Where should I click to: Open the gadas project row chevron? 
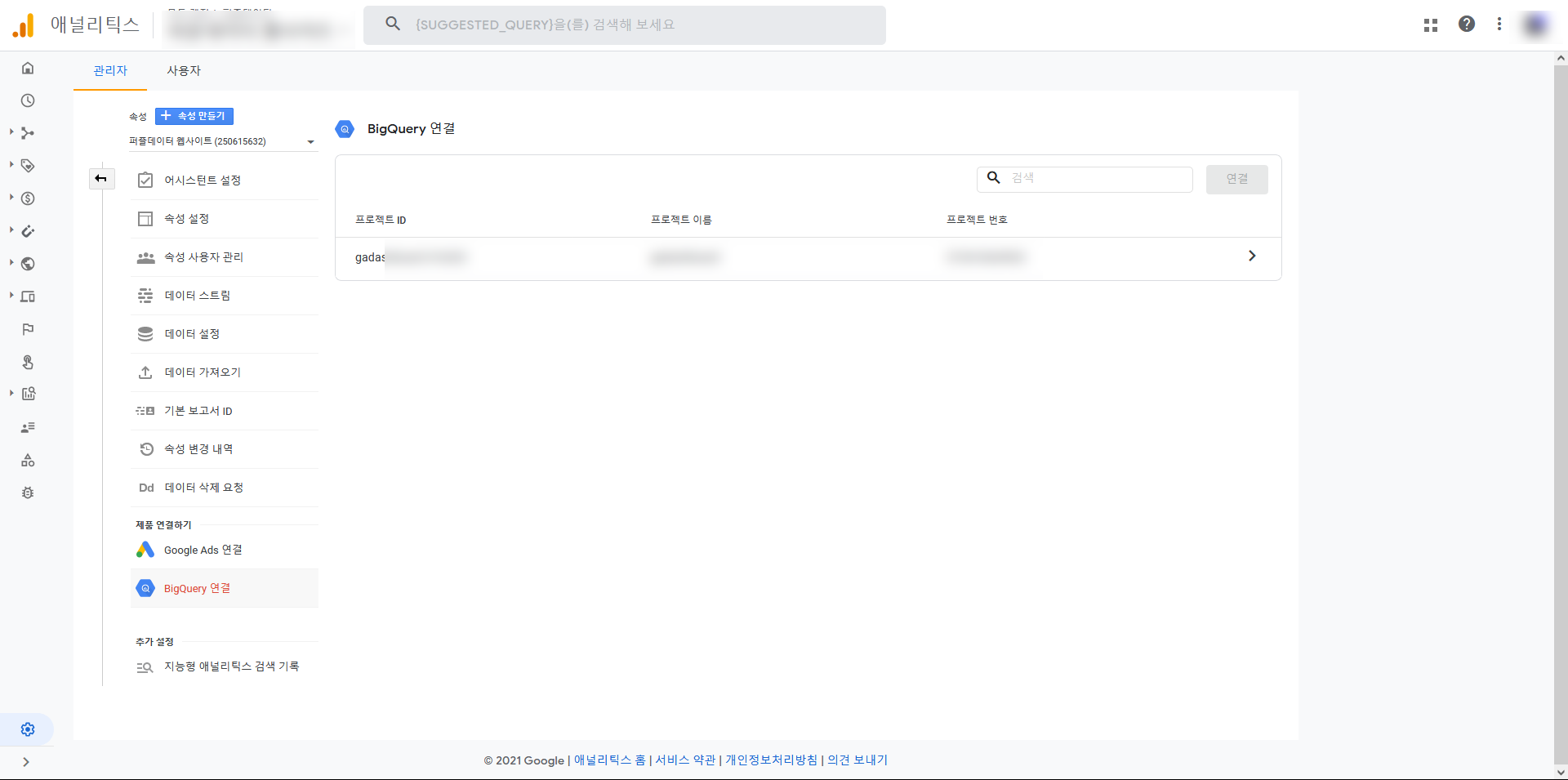point(1252,256)
